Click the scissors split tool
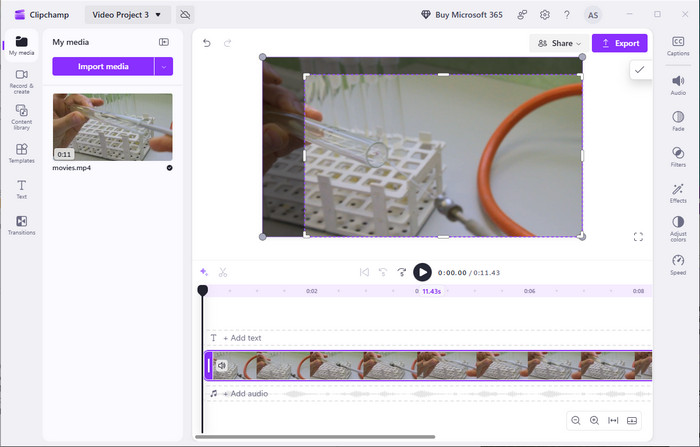The height and width of the screenshot is (447, 700). tap(223, 272)
